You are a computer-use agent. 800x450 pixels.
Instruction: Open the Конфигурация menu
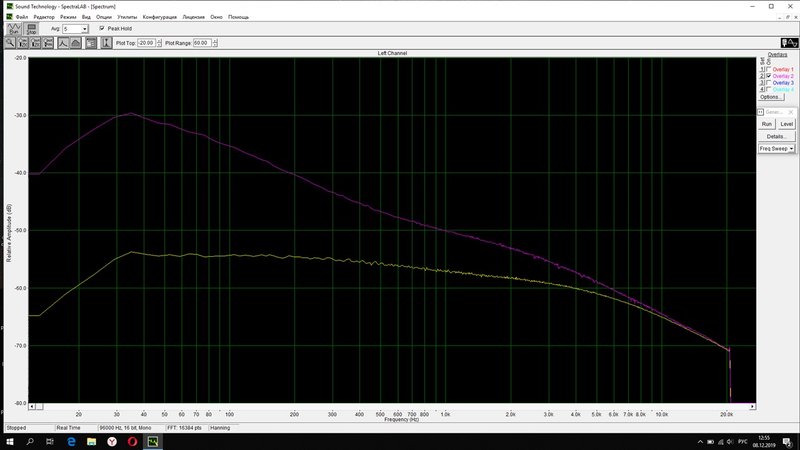[160, 17]
